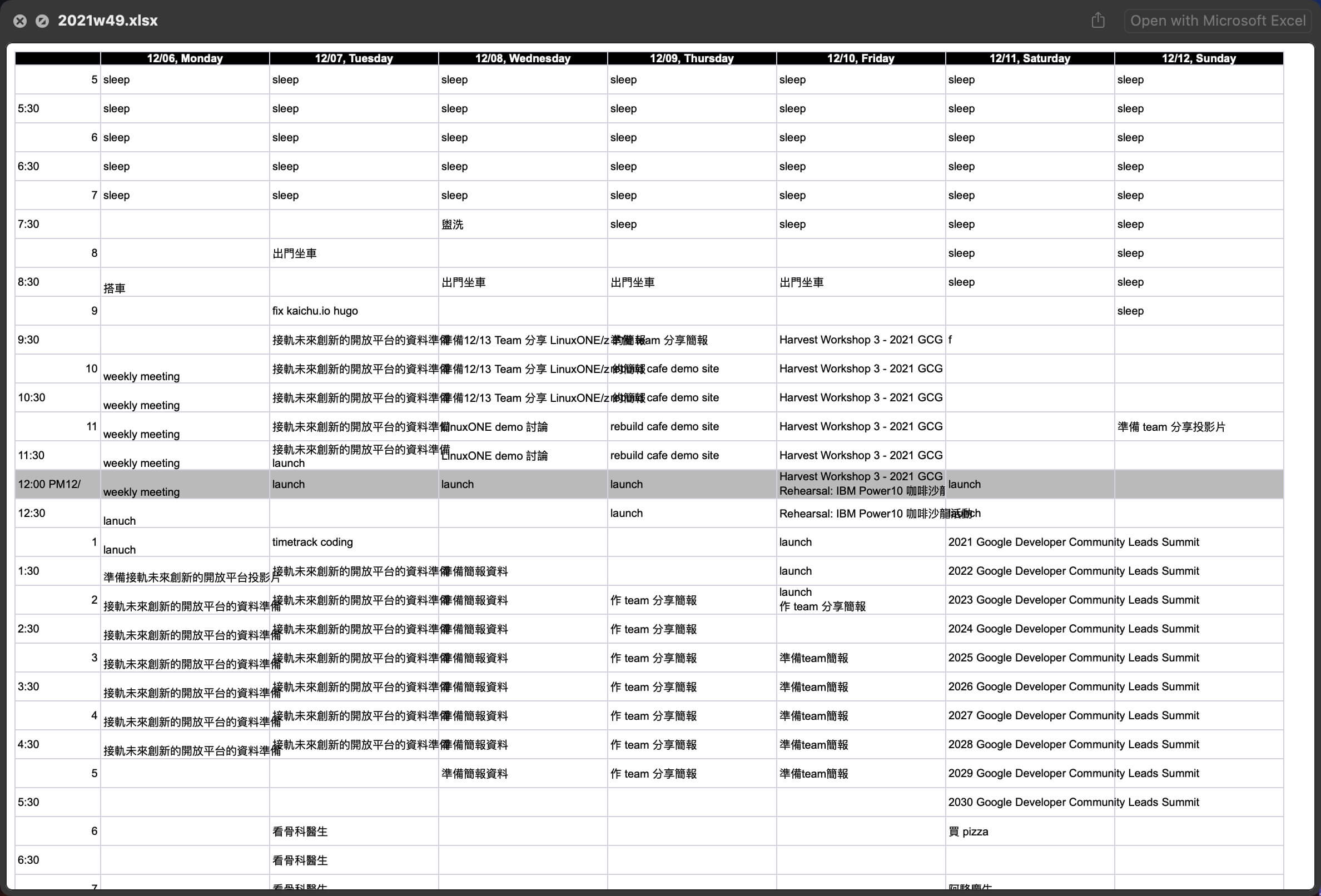Image resolution: width=1321 pixels, height=896 pixels.
Task: Select the 12/08, Wednesday header cell
Action: (523, 58)
